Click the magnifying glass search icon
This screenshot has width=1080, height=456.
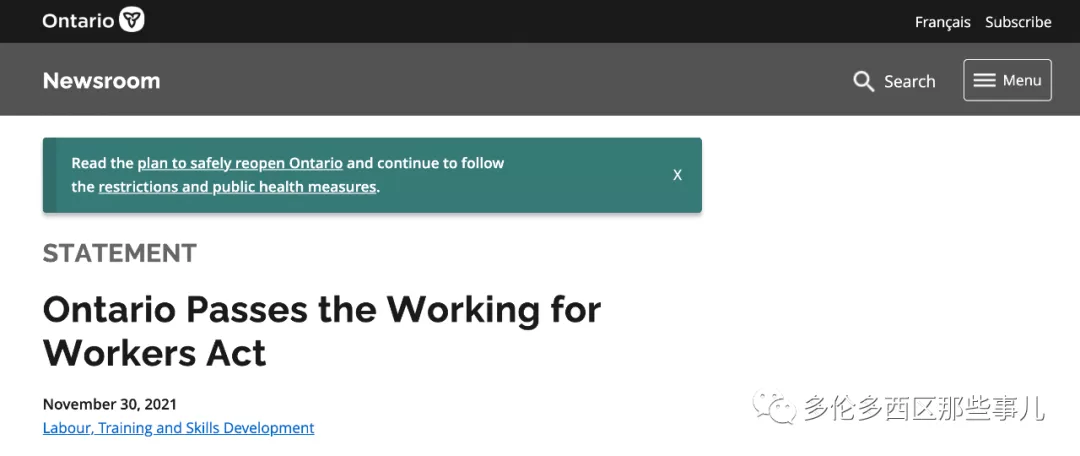pos(863,81)
